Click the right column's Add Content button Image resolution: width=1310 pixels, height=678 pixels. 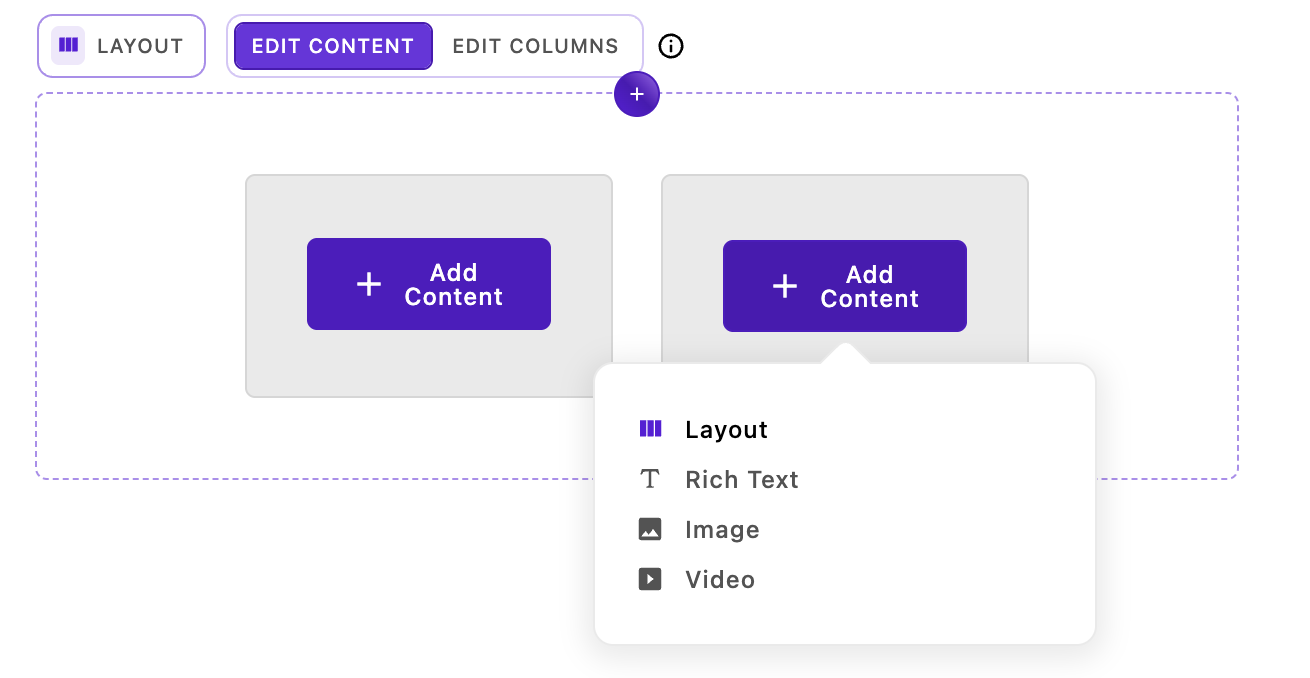pos(844,286)
